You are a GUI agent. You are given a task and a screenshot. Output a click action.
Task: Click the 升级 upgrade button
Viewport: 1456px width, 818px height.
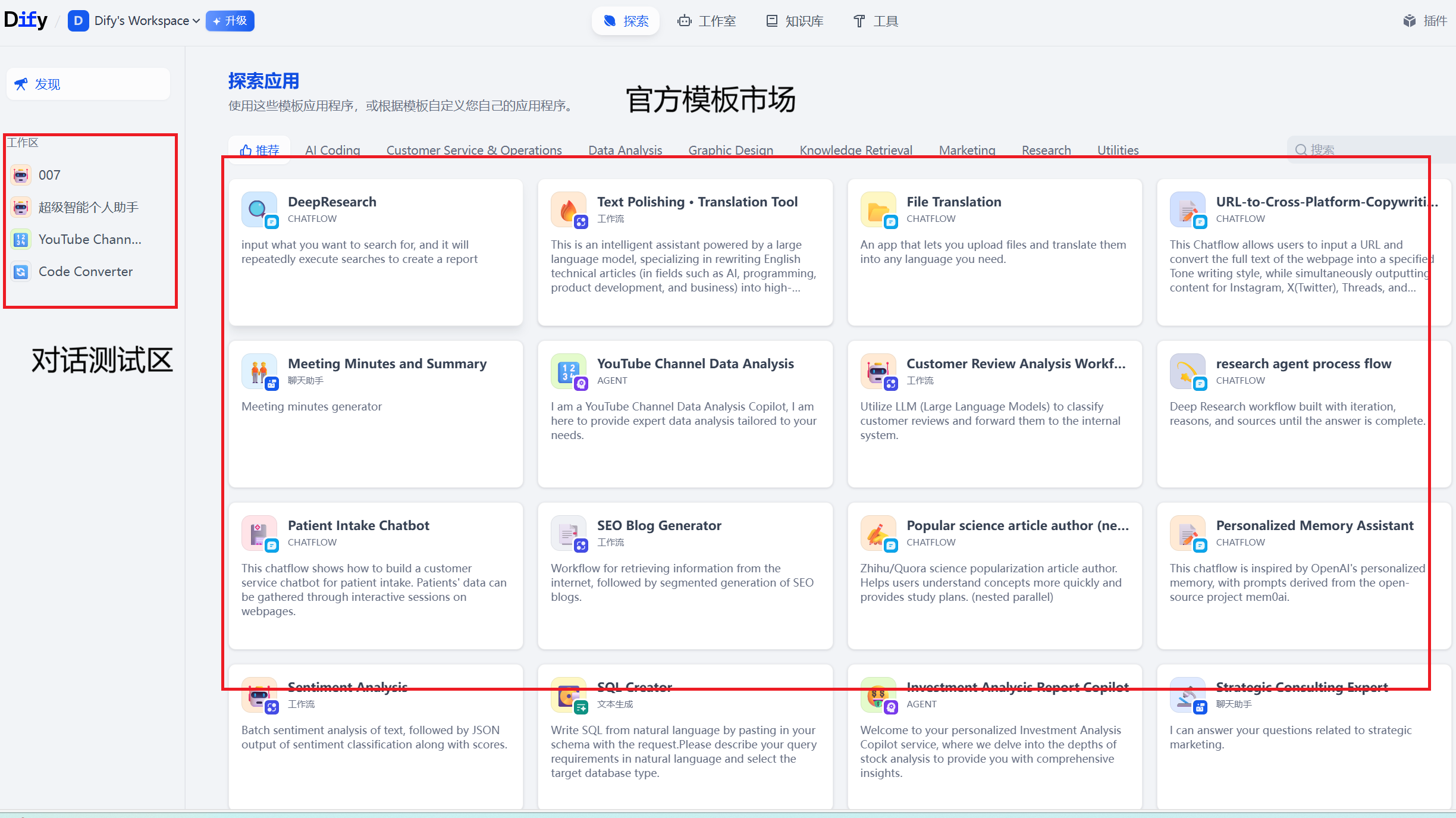tap(230, 20)
